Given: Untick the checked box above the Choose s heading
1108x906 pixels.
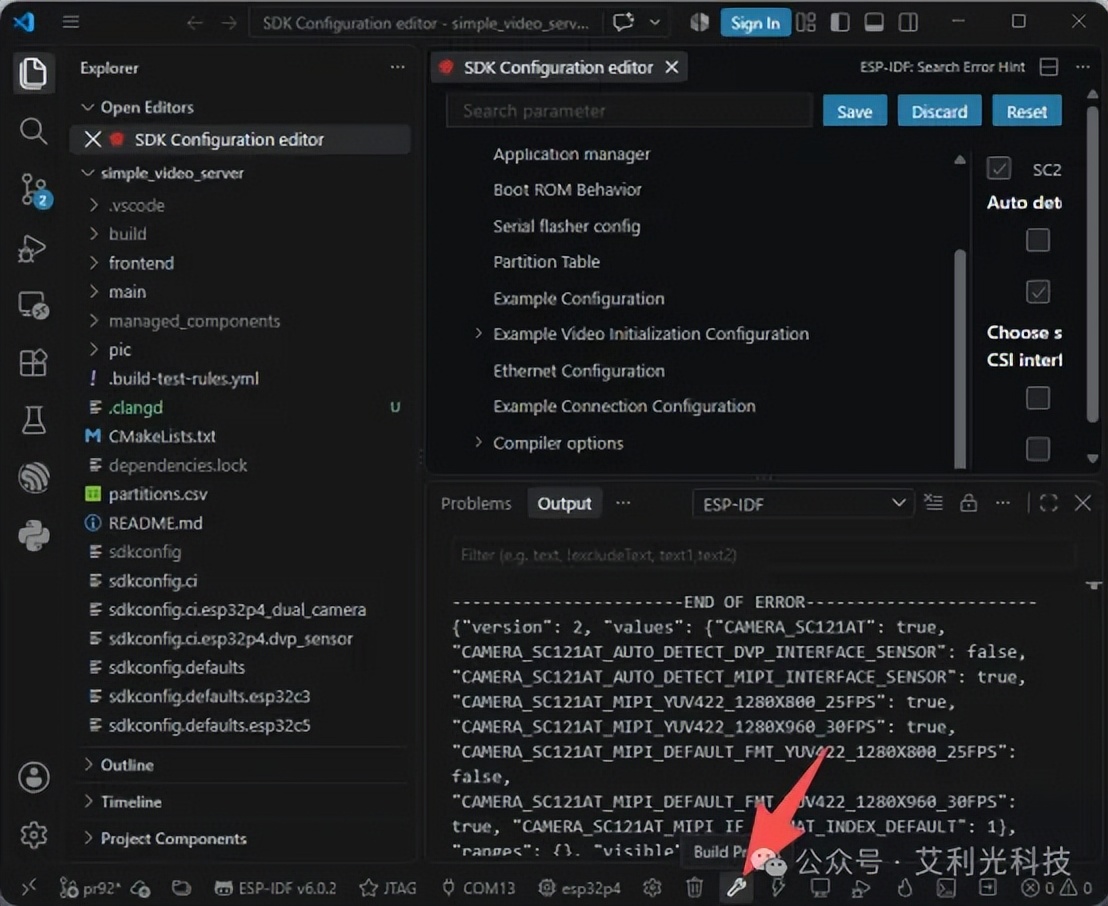Looking at the screenshot, I should point(1037,291).
